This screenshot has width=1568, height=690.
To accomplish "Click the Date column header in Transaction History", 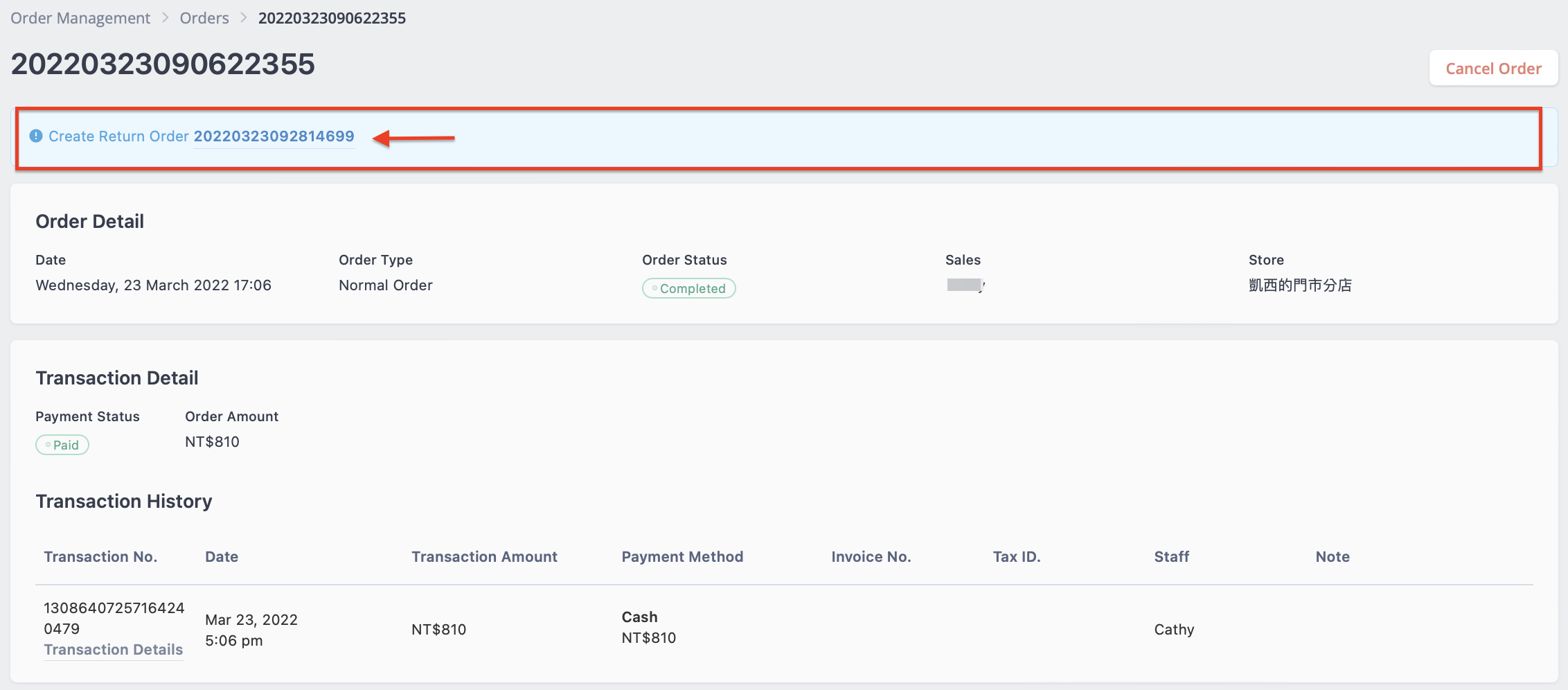I will [222, 557].
